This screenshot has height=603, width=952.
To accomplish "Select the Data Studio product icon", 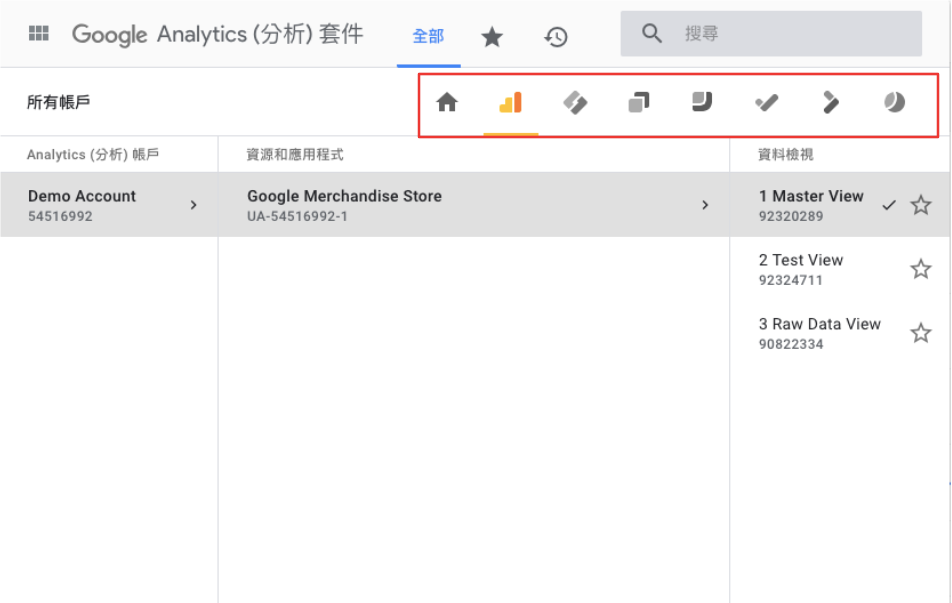I will pyautogui.click(x=702, y=101).
